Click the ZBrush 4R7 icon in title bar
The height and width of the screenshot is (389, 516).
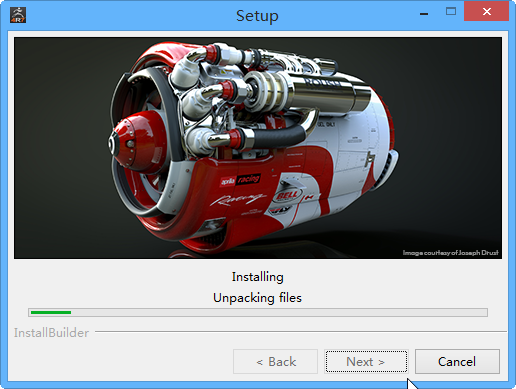coord(18,14)
